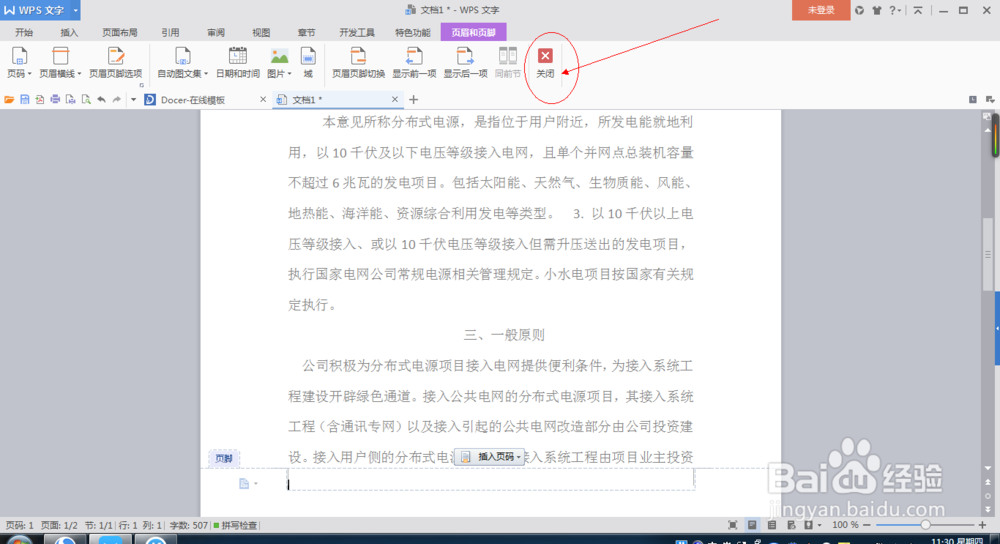The height and width of the screenshot is (544, 1000).
Task: Open the 页眉横线 header line tool
Action: pos(61,62)
